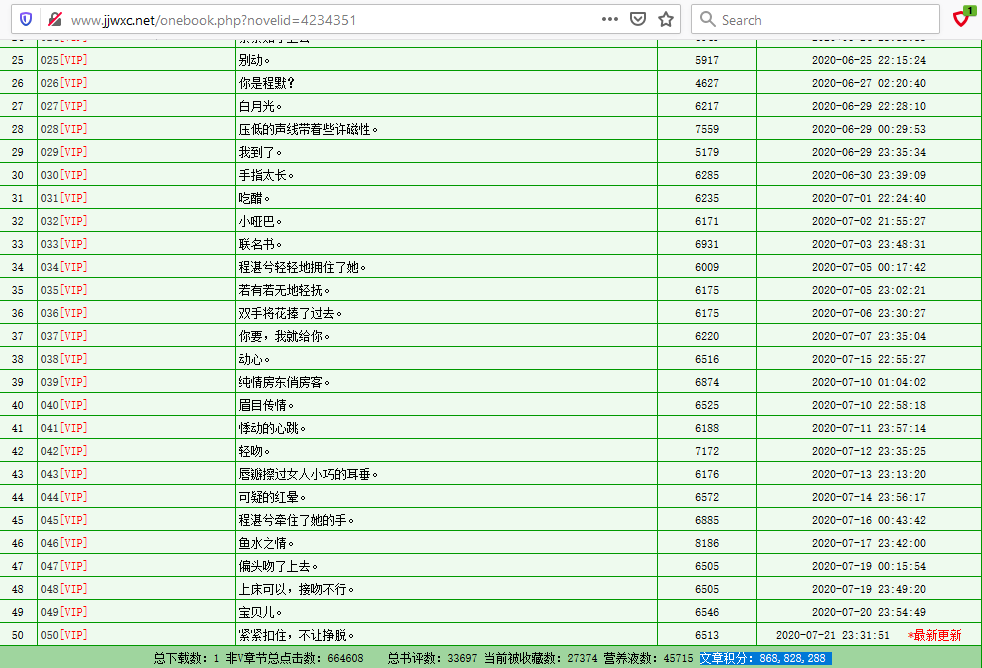
Task: Open chapter 039[VIP] link
Action: click(64, 382)
